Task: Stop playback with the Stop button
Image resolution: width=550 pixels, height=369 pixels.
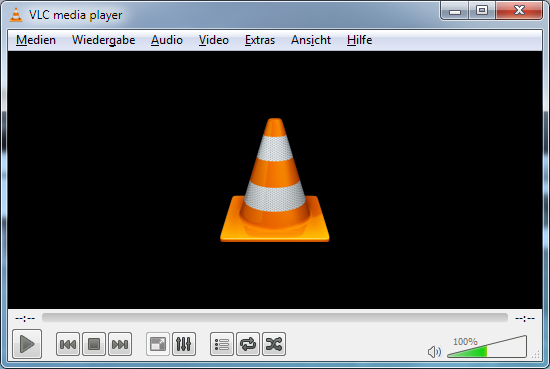Action: 94,344
